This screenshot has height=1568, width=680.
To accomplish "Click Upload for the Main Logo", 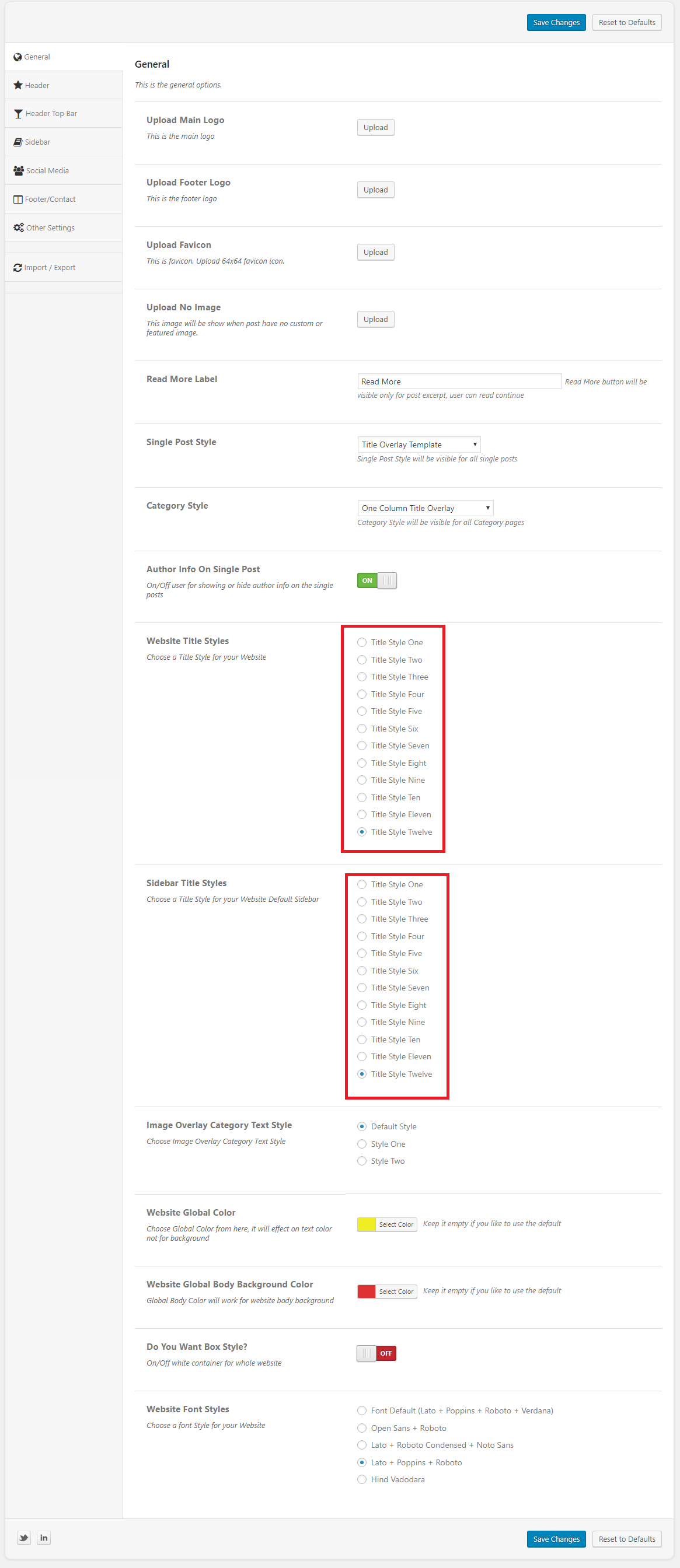I will click(x=375, y=128).
